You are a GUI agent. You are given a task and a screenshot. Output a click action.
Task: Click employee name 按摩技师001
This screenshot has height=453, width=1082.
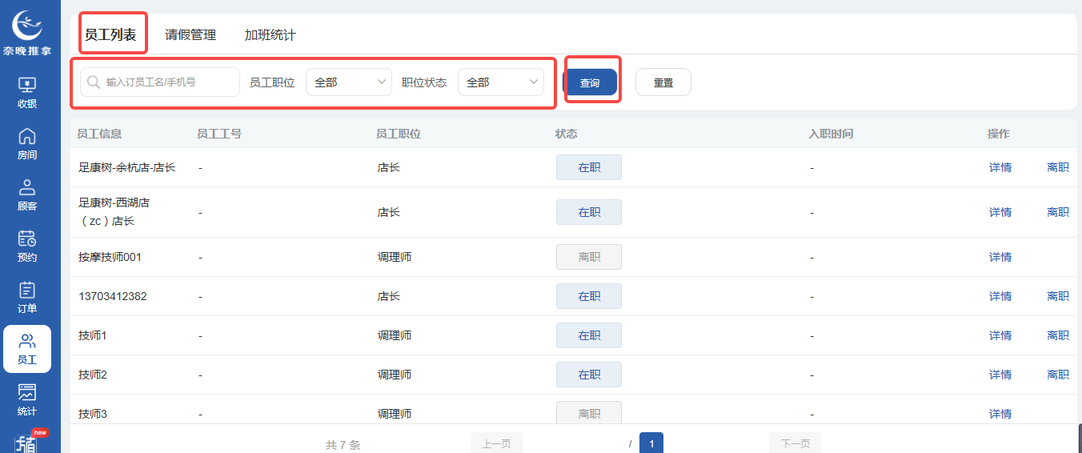(110, 257)
